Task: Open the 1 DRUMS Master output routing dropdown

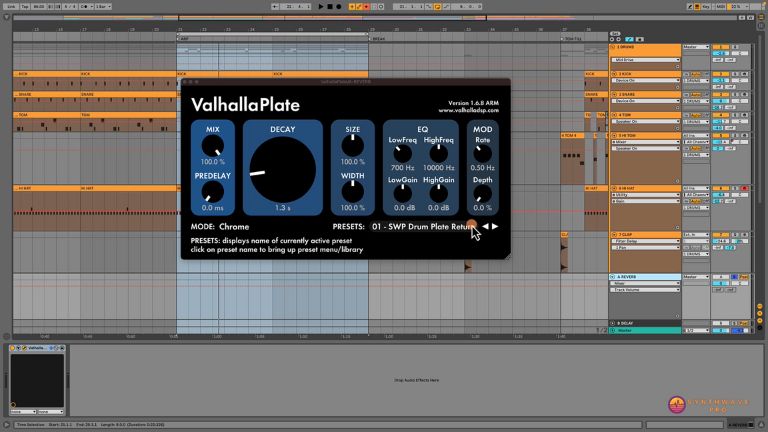Action: tap(696, 47)
